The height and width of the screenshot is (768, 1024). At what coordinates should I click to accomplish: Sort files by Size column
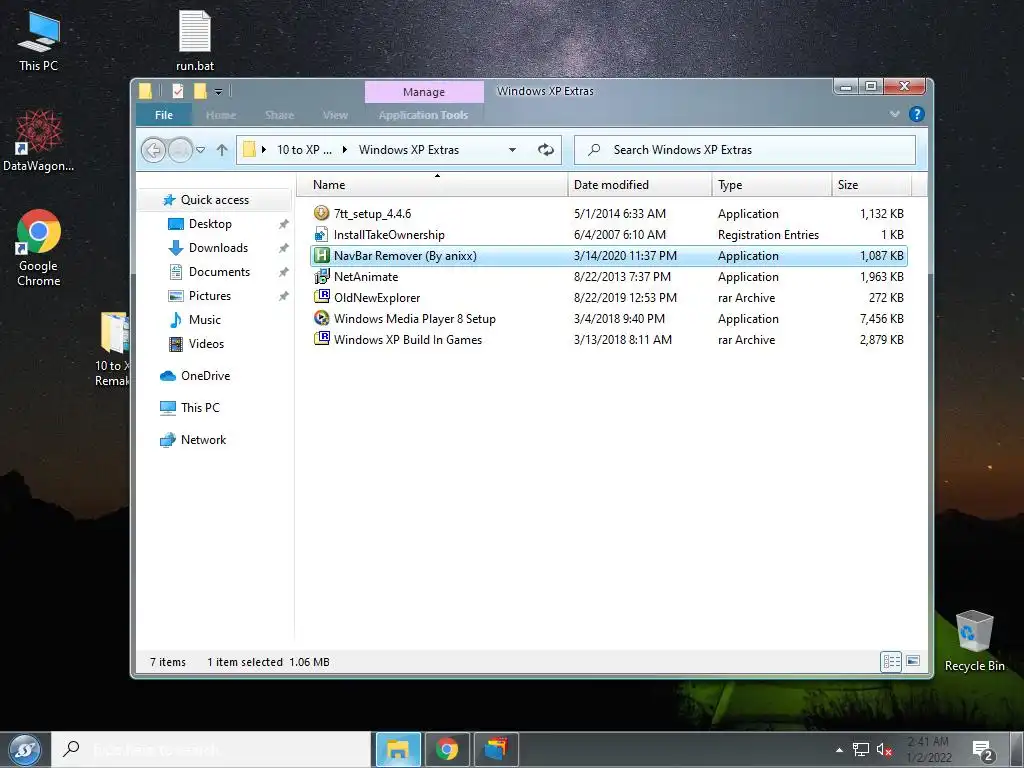[x=871, y=185]
